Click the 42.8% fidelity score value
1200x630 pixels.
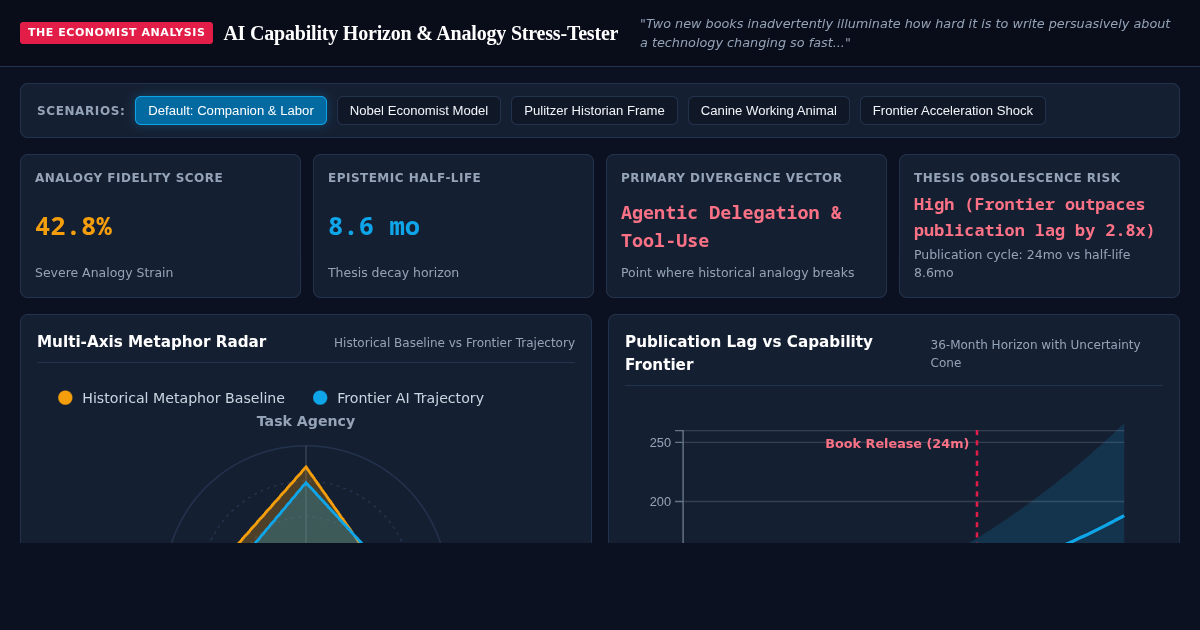point(73,227)
